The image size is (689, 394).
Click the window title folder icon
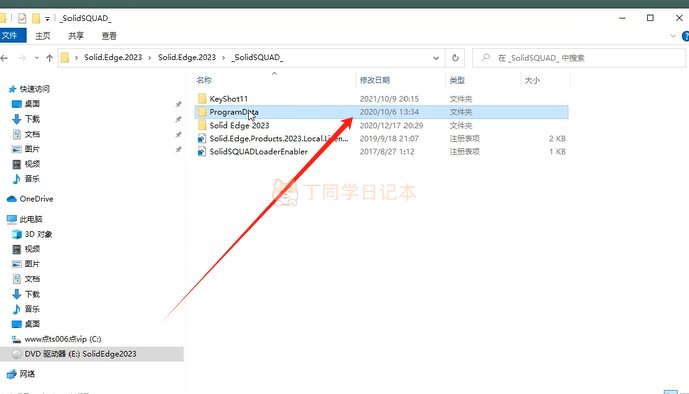pos(3,18)
